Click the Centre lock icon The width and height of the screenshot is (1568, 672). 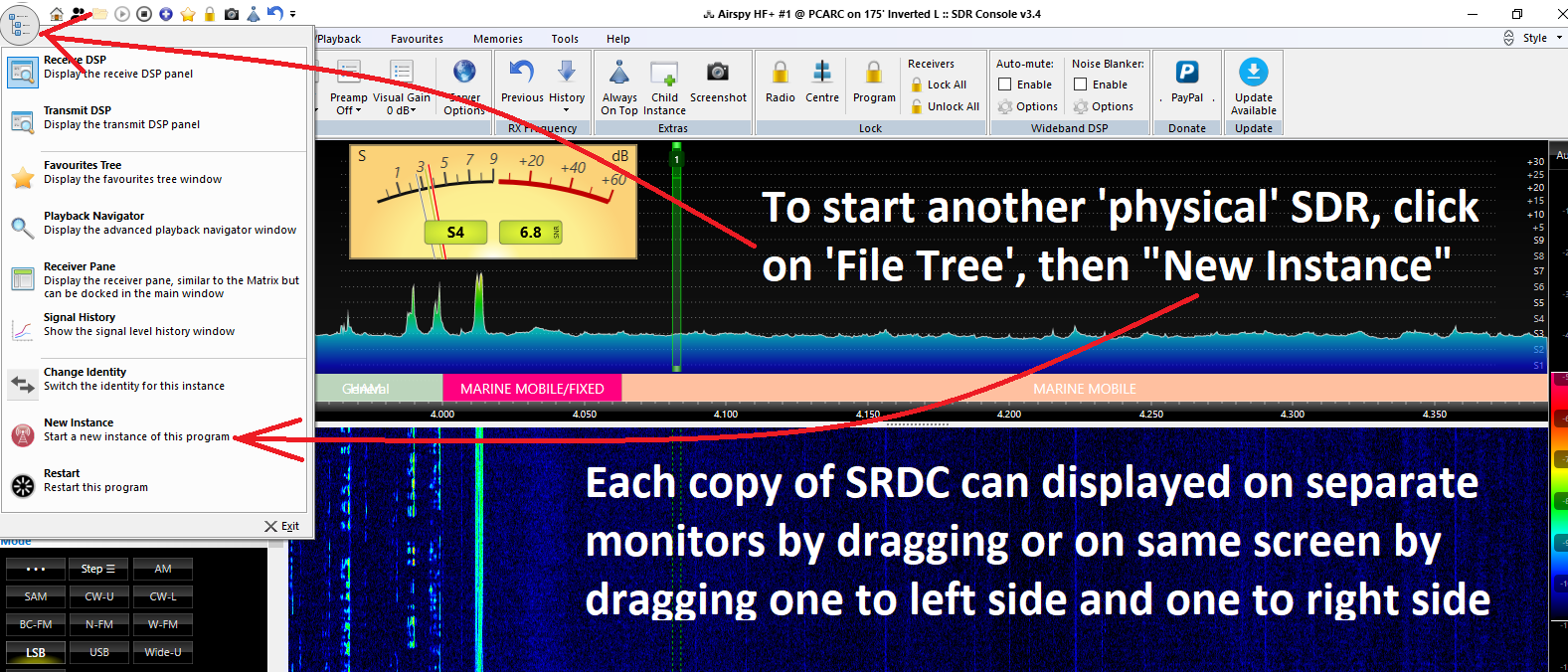(822, 73)
